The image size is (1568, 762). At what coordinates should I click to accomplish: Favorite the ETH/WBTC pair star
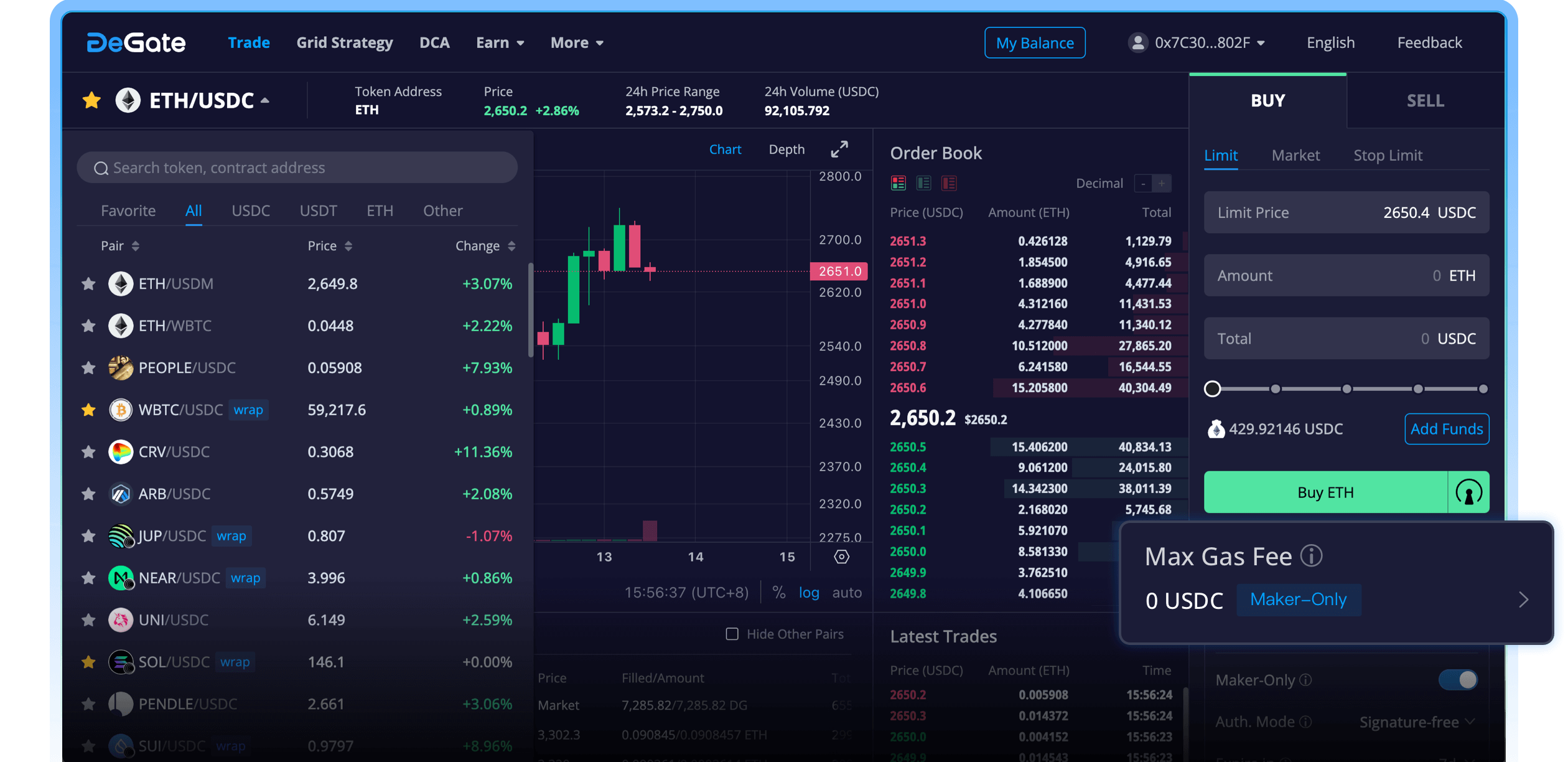pos(88,326)
